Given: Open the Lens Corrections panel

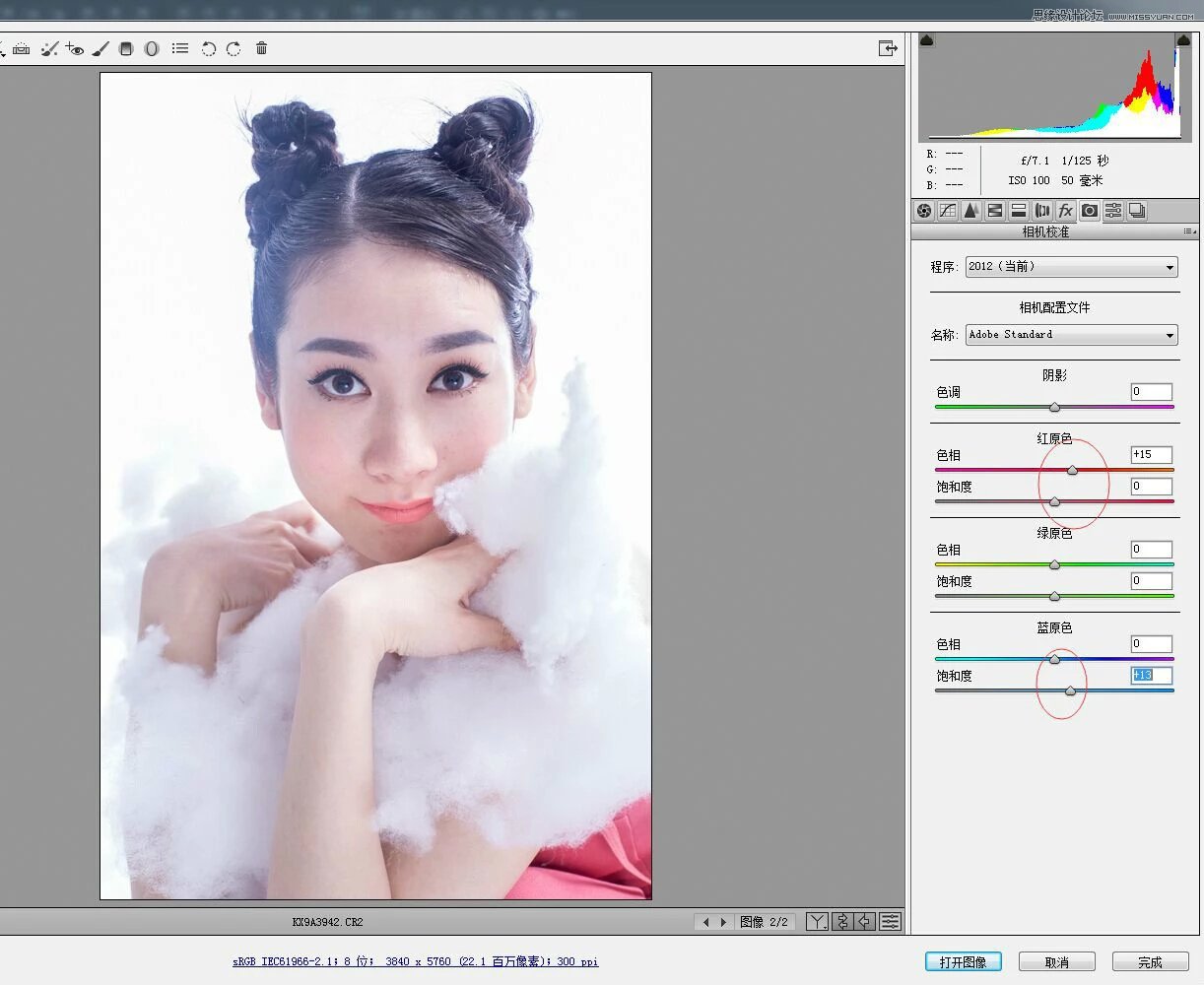Looking at the screenshot, I should [x=1042, y=211].
